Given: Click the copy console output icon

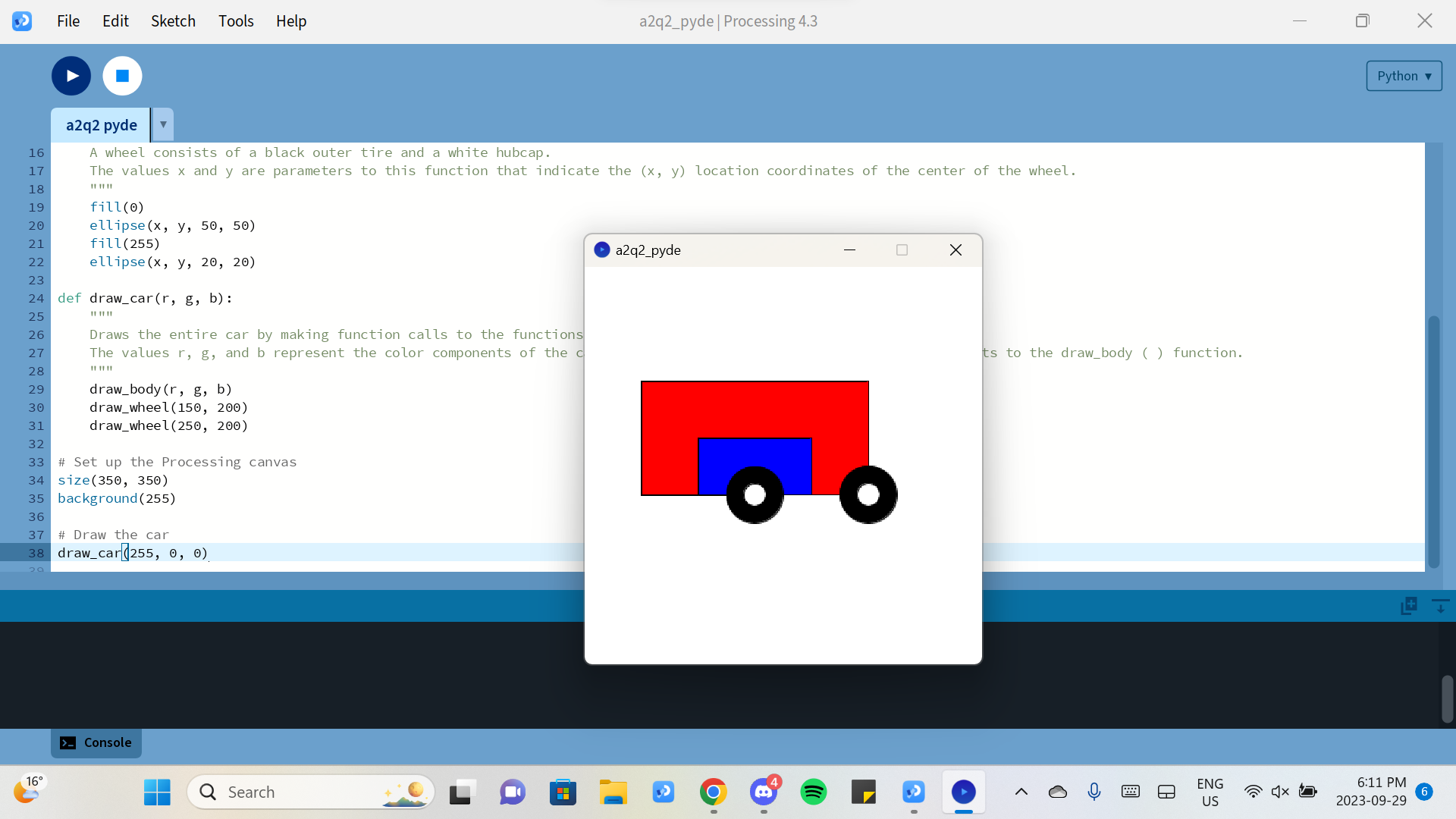Looking at the screenshot, I should (x=1409, y=605).
